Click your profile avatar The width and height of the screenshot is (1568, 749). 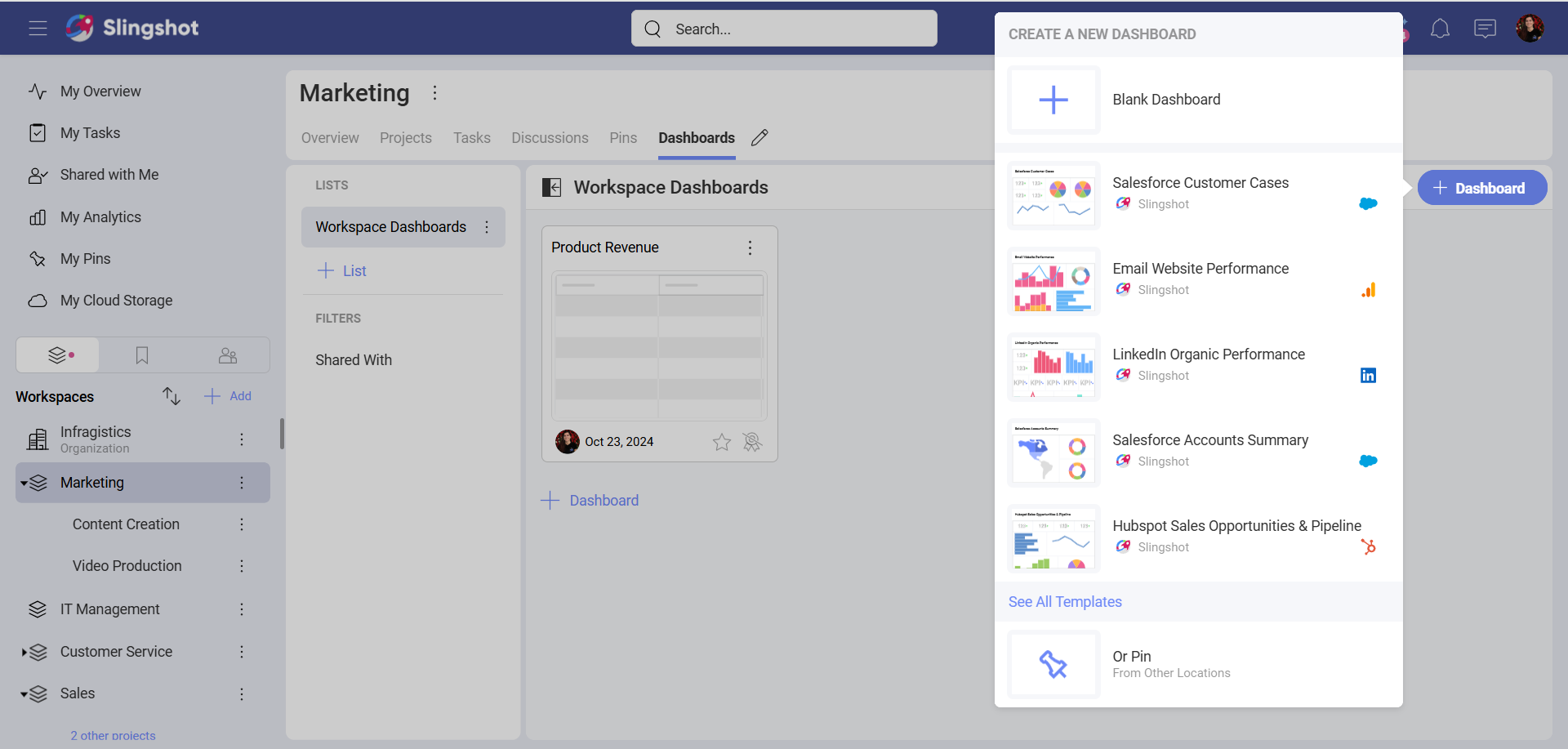(1531, 27)
